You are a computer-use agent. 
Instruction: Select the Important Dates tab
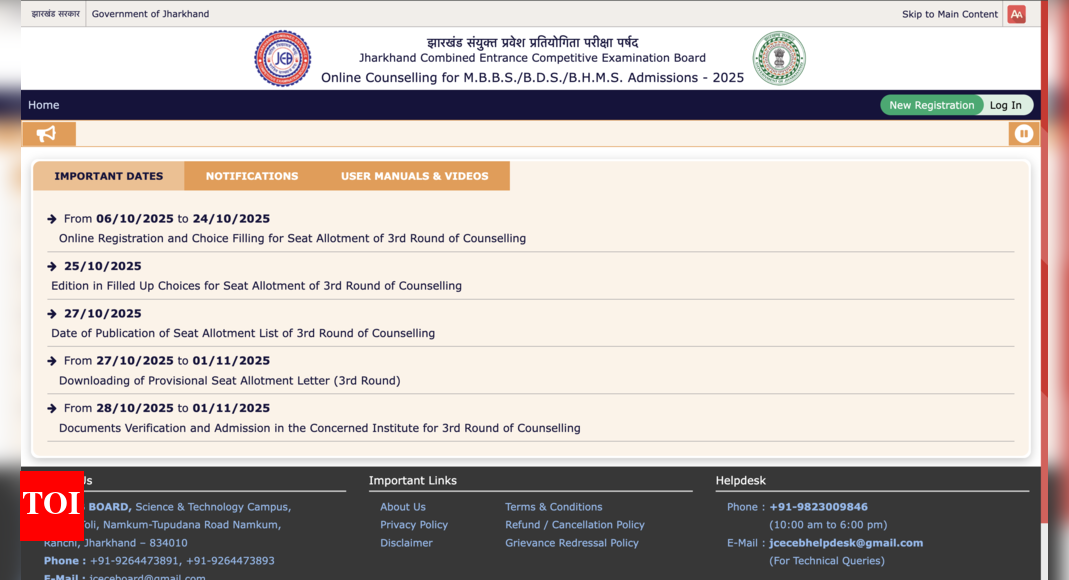click(108, 176)
